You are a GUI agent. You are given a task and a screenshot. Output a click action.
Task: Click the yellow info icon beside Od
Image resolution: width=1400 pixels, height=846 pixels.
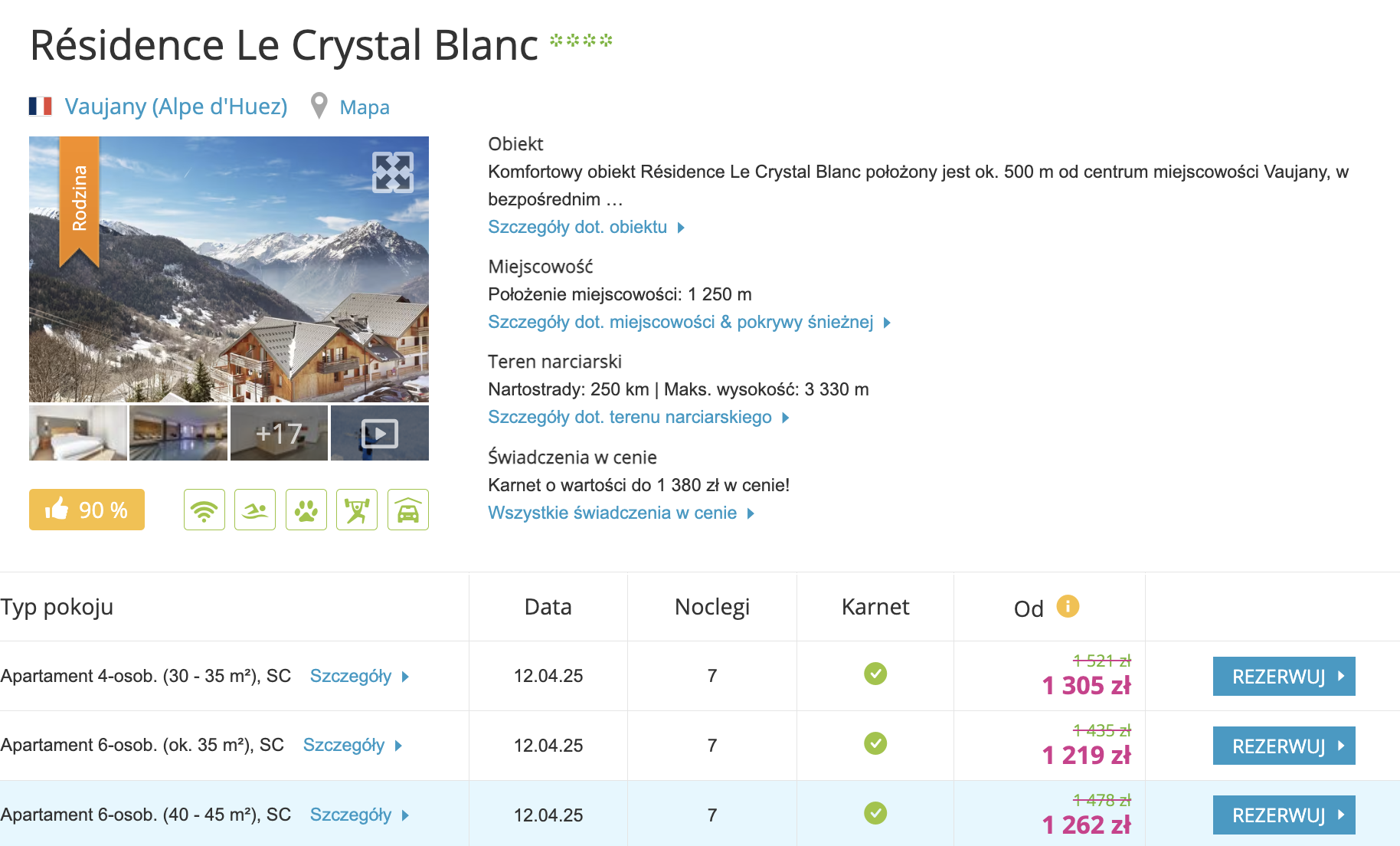[1068, 606]
